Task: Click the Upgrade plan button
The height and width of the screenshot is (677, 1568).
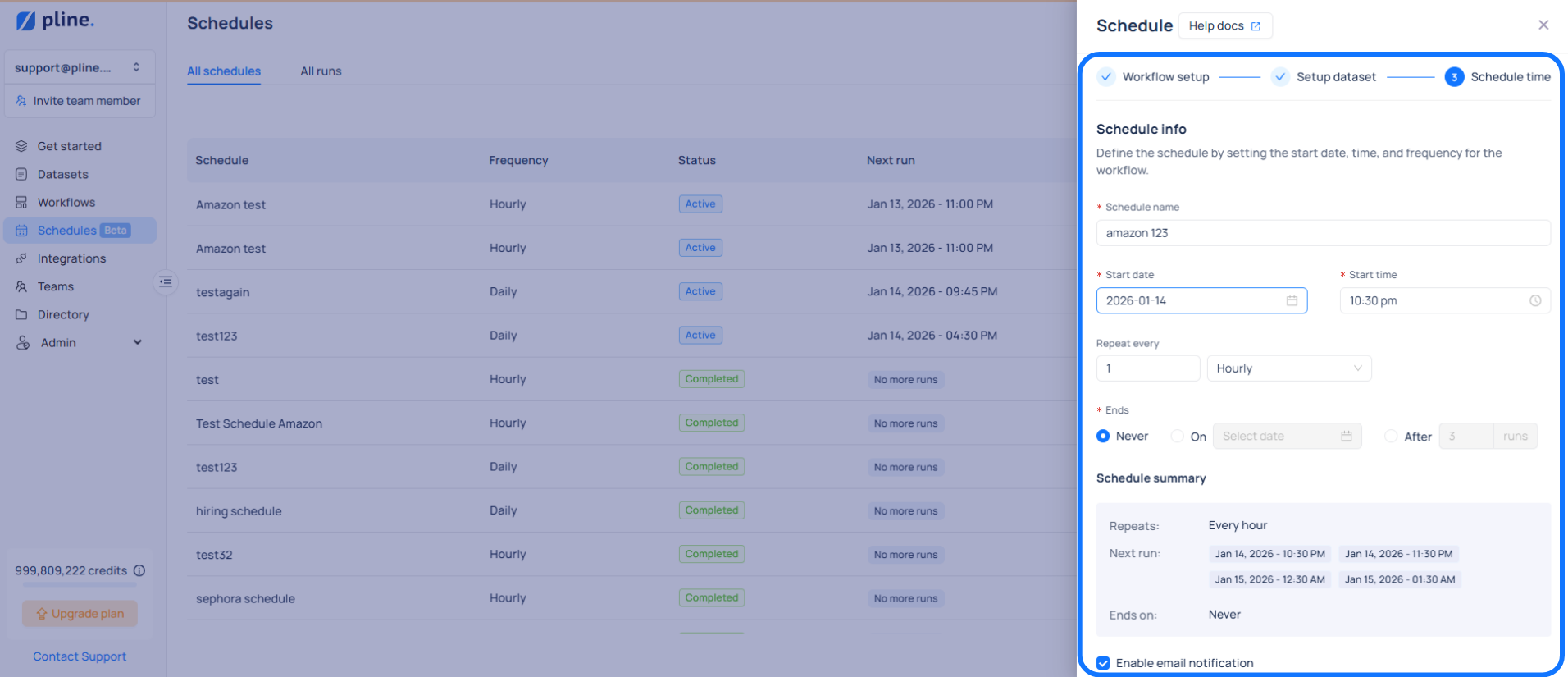Action: (80, 614)
